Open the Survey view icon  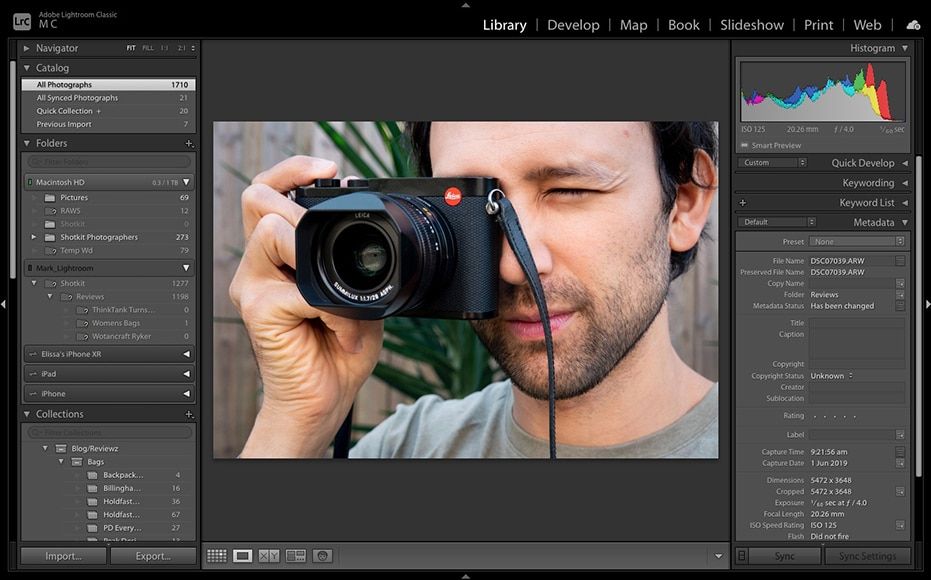coord(296,556)
